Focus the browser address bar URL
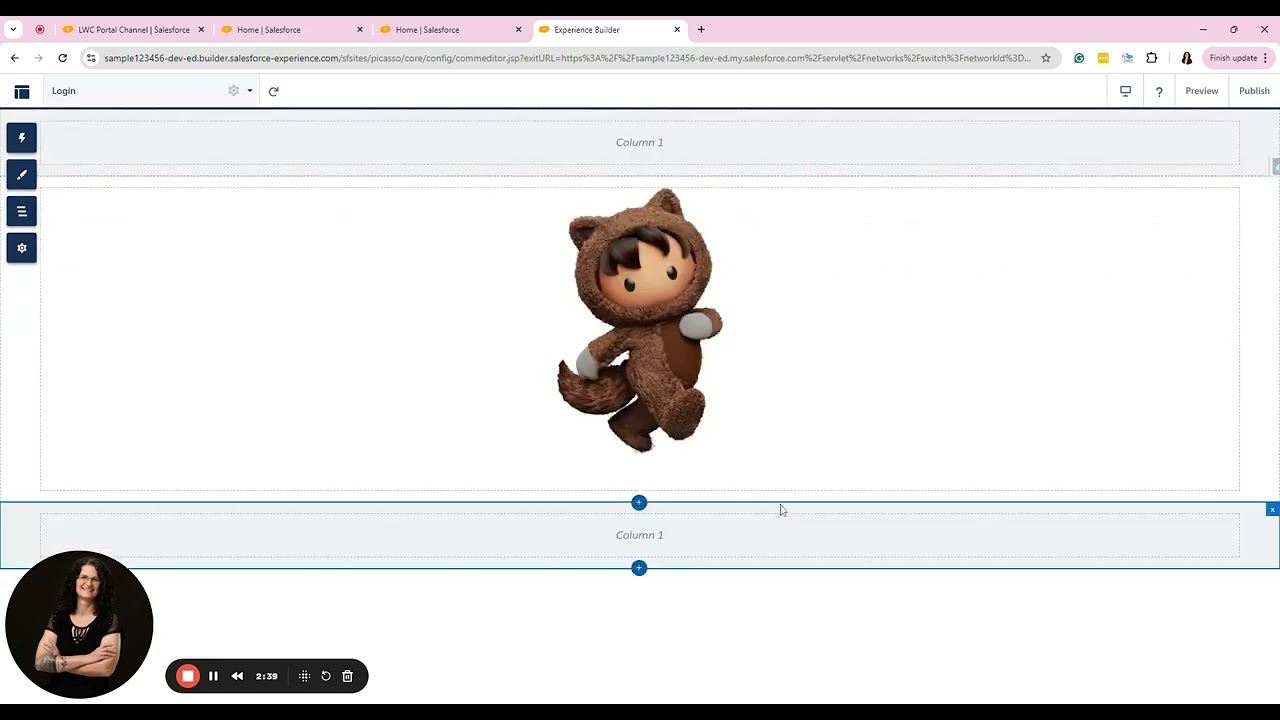The height and width of the screenshot is (720, 1280). pyautogui.click(x=567, y=58)
